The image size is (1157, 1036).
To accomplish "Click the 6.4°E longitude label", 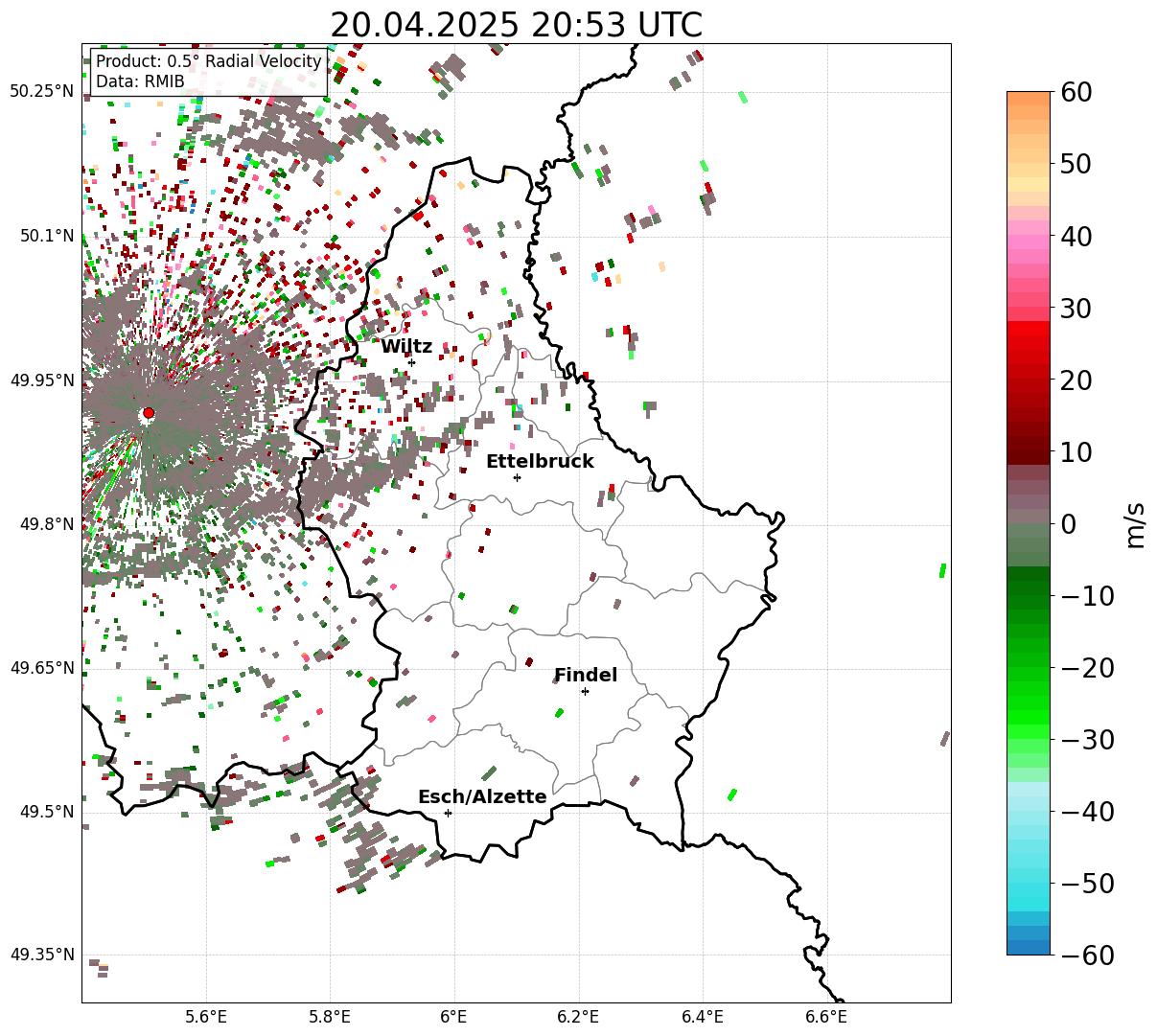I will pos(703,1016).
